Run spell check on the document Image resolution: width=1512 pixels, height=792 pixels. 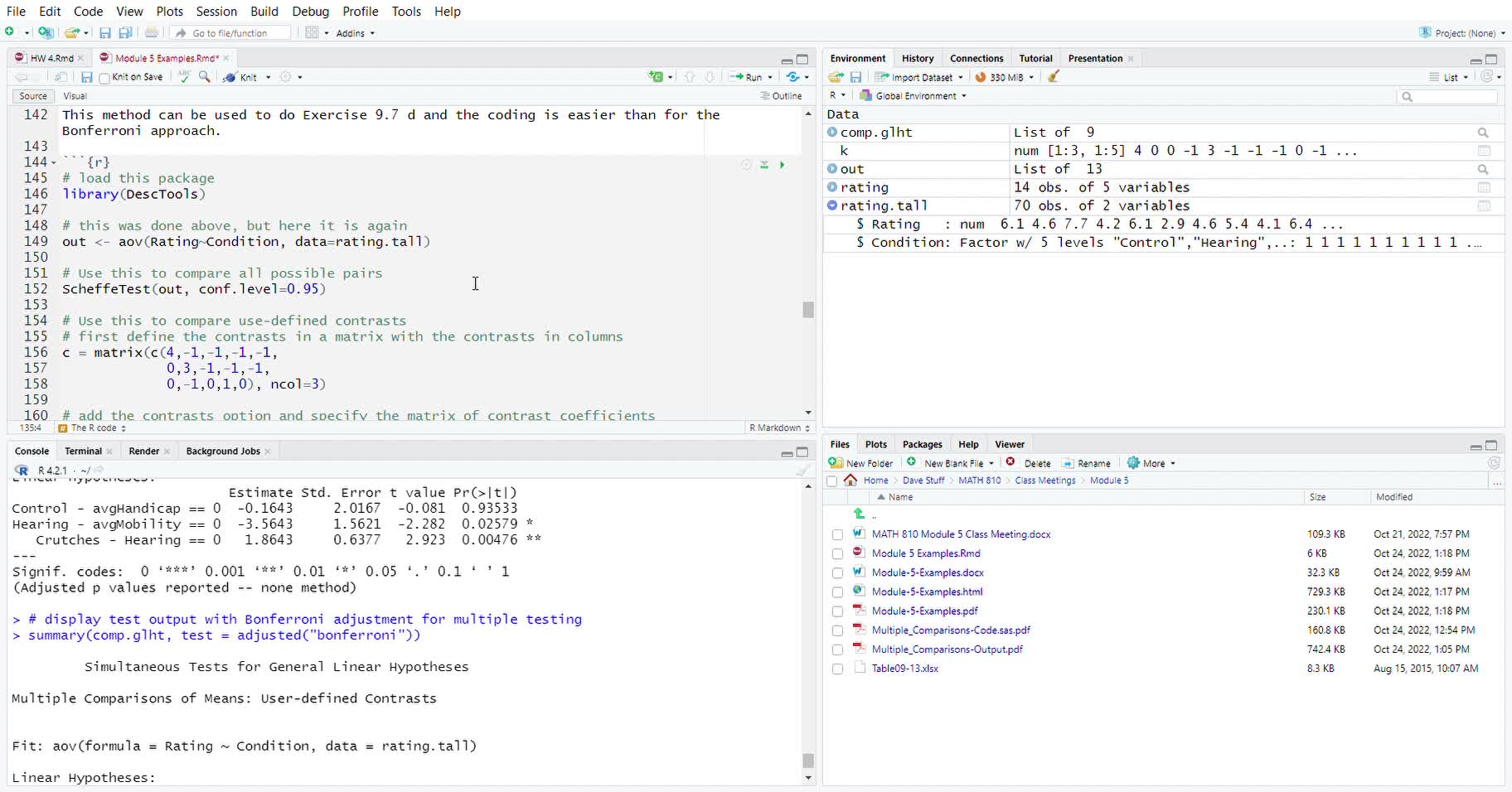tap(184, 76)
